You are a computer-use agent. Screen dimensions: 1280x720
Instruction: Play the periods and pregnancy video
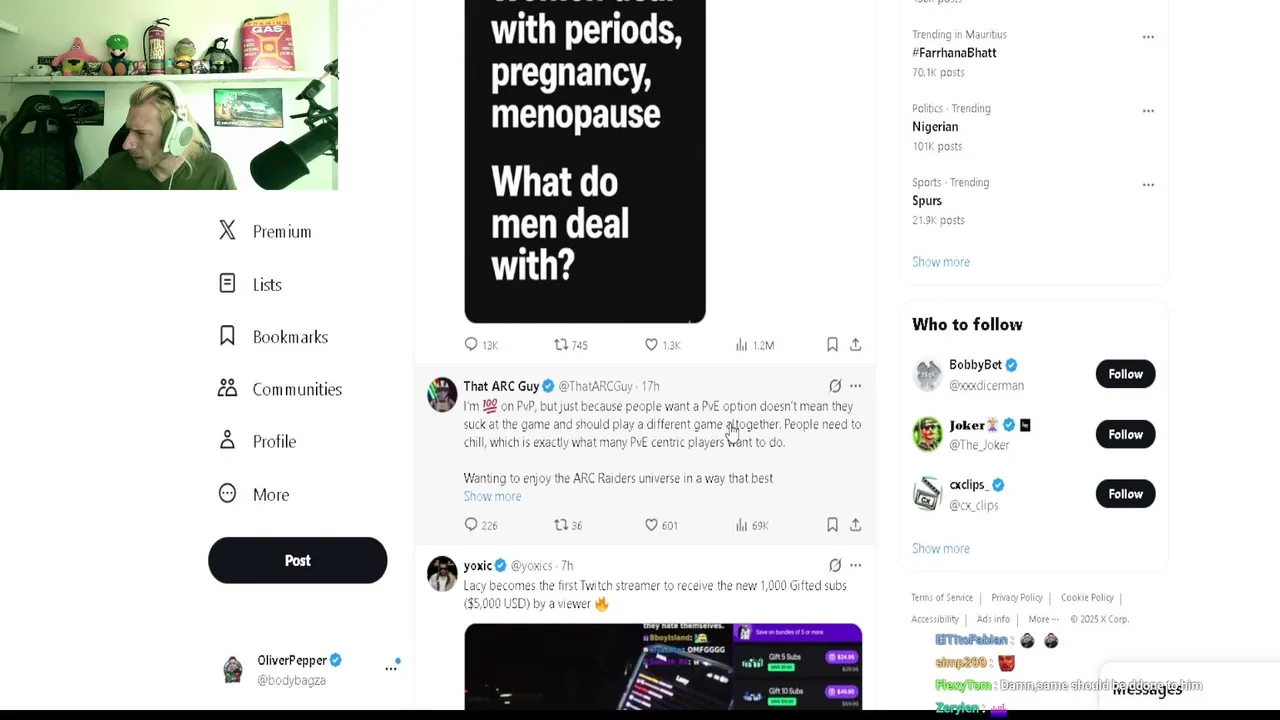585,162
